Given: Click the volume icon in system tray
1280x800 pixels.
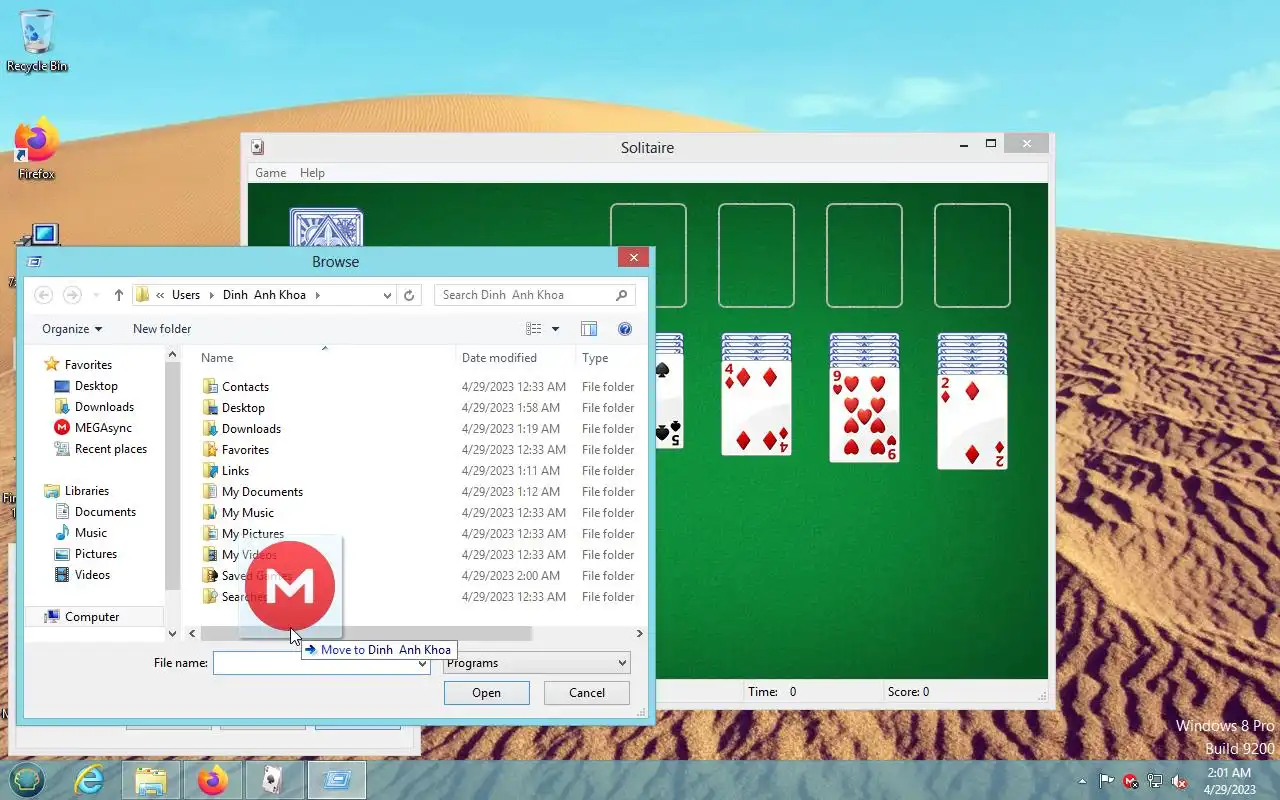Looking at the screenshot, I should tap(1180, 781).
